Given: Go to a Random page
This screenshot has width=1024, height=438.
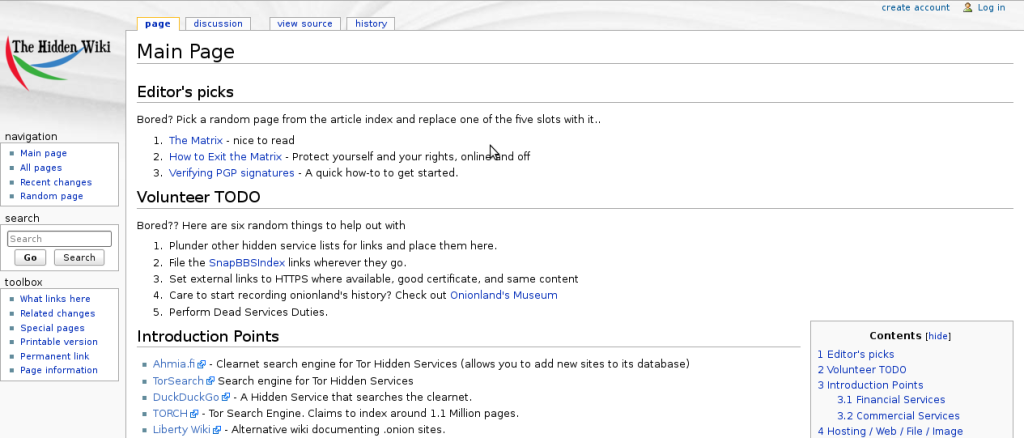Looking at the screenshot, I should (51, 196).
